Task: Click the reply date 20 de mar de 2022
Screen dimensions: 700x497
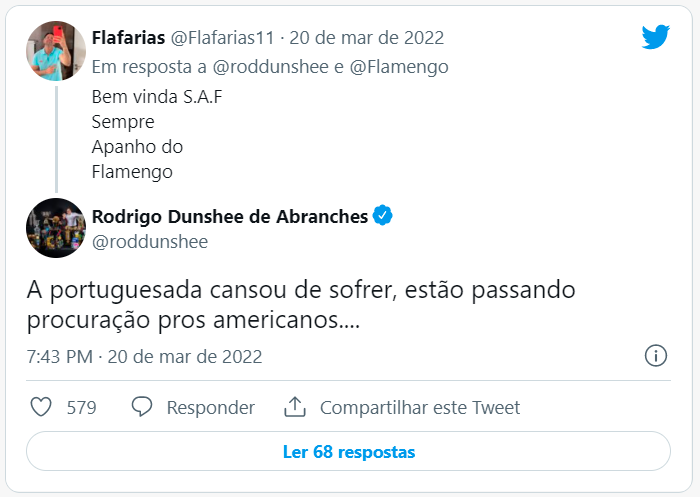Action: click(367, 38)
